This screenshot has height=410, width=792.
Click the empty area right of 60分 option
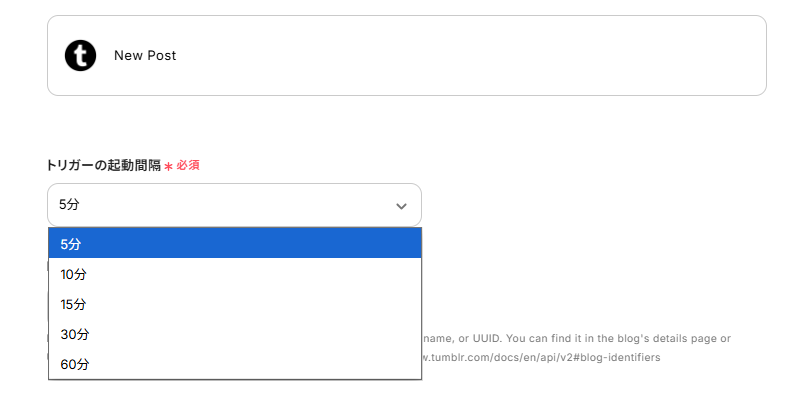(250, 364)
